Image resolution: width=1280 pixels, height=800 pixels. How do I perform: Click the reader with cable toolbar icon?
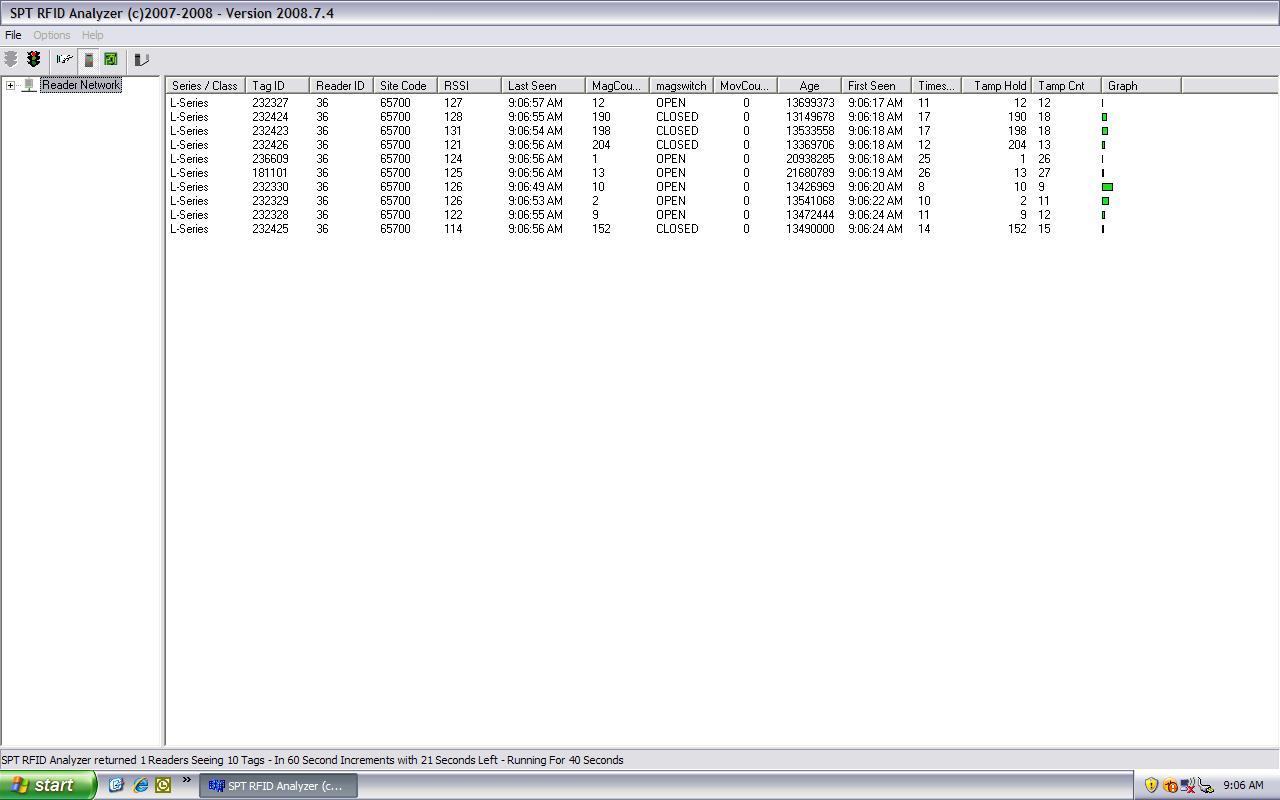[141, 60]
